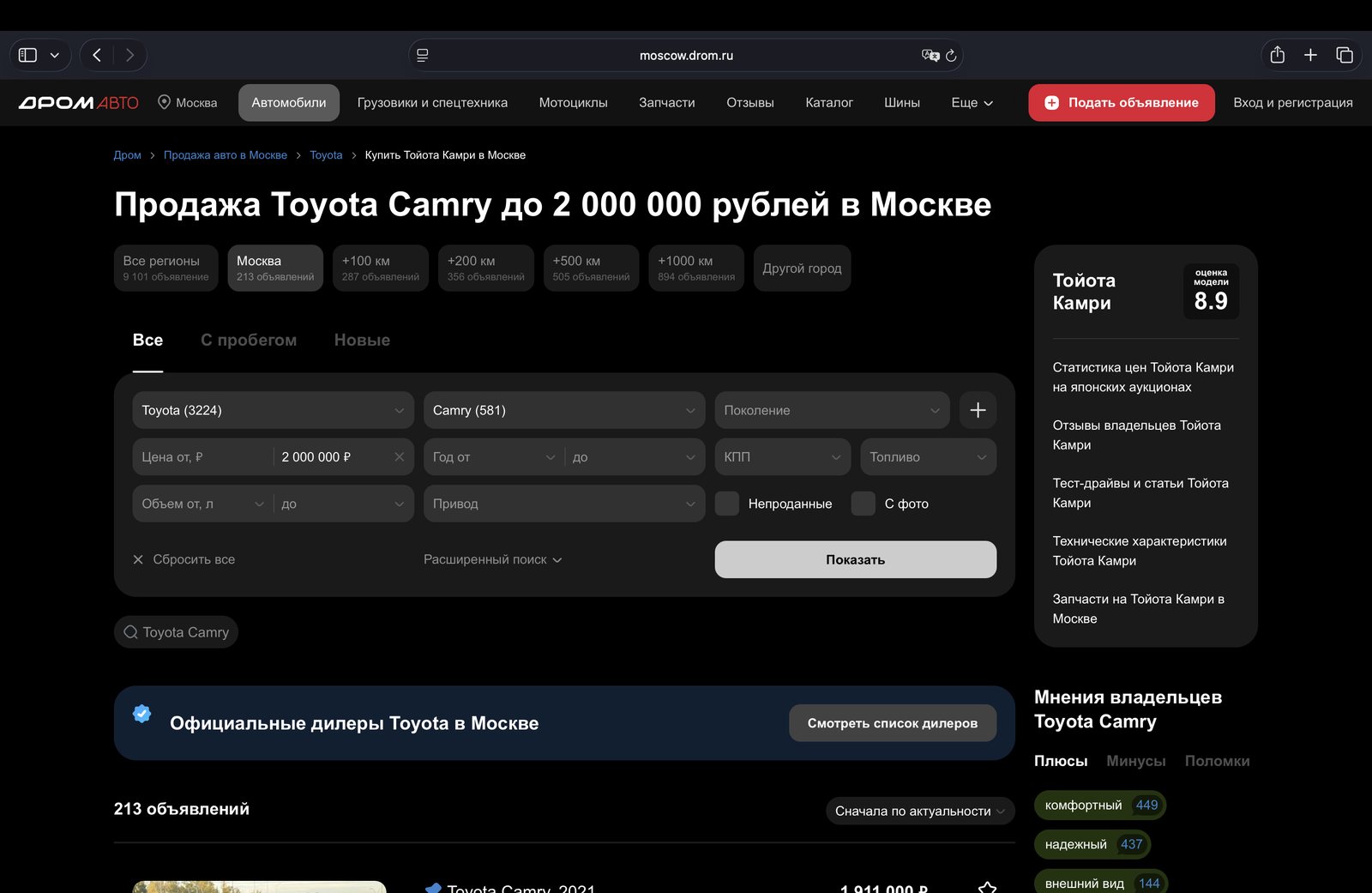Open the year до dropdown

[635, 457]
